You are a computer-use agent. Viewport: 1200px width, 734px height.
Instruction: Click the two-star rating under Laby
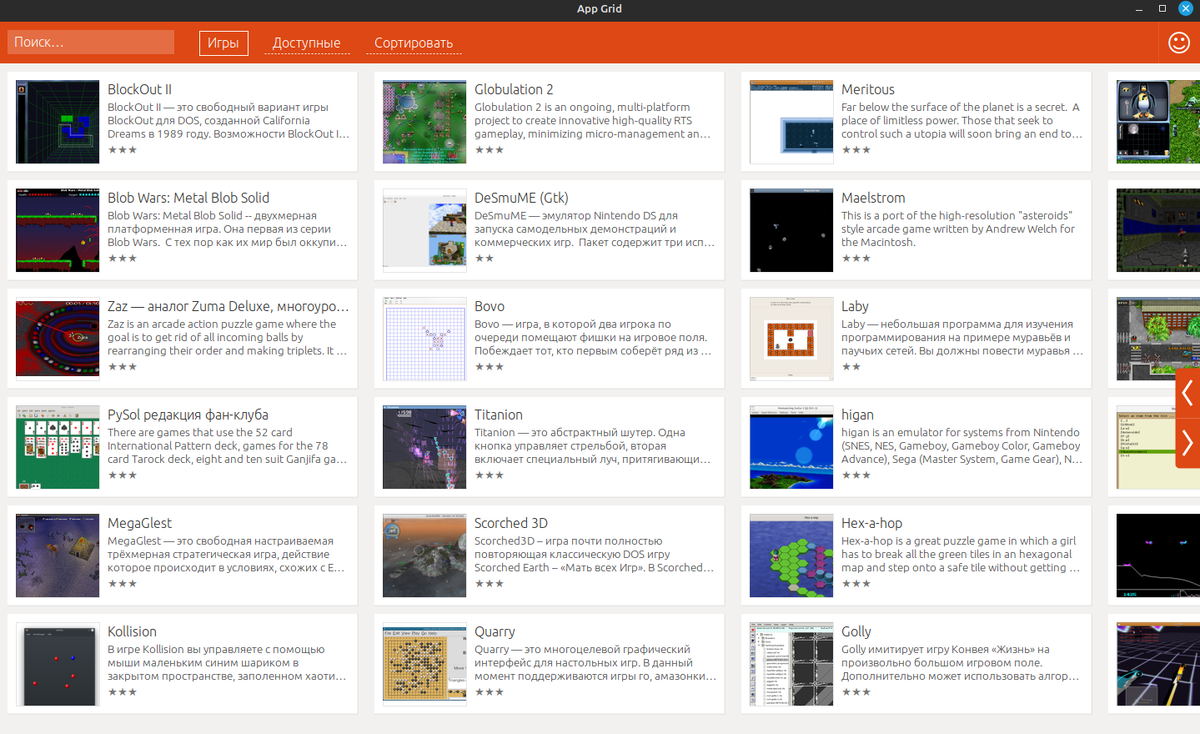[x=851, y=367]
